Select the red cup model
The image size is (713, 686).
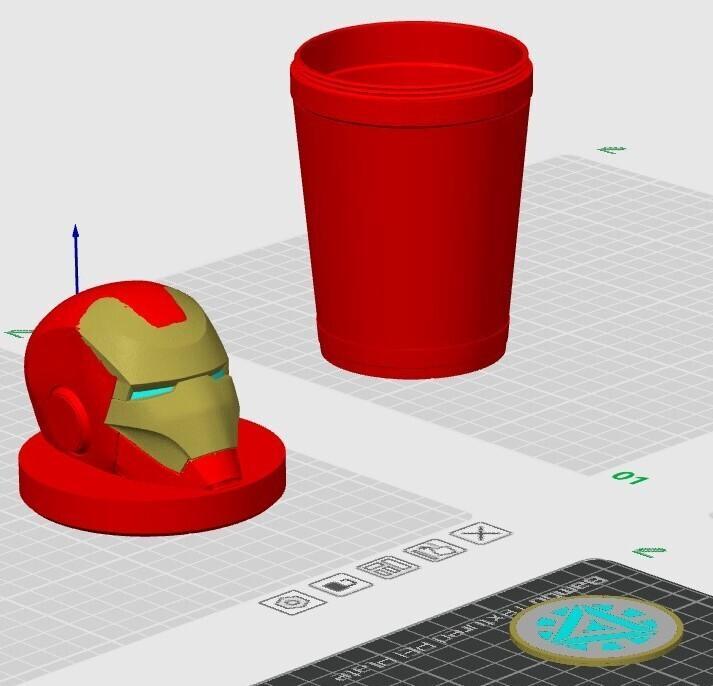coord(411,200)
